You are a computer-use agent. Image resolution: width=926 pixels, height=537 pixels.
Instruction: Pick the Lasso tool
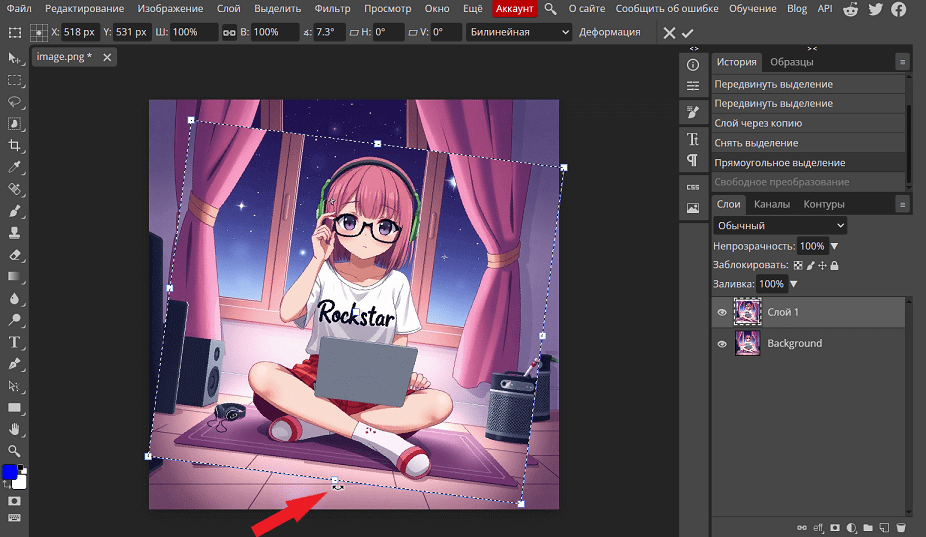coord(15,101)
